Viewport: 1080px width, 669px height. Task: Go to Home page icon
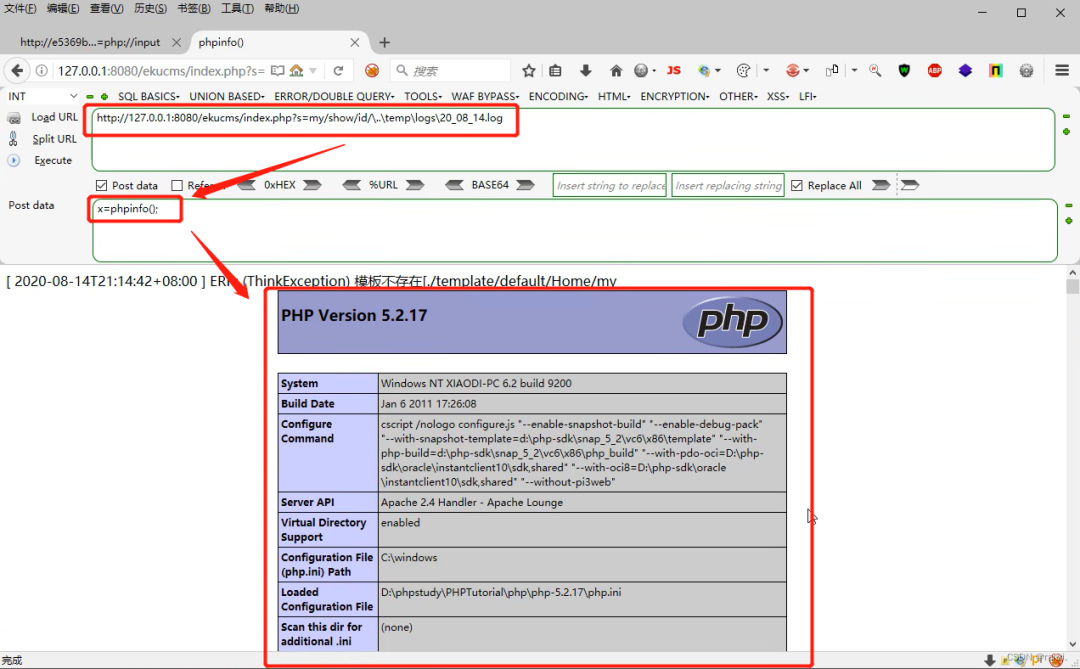coord(616,70)
